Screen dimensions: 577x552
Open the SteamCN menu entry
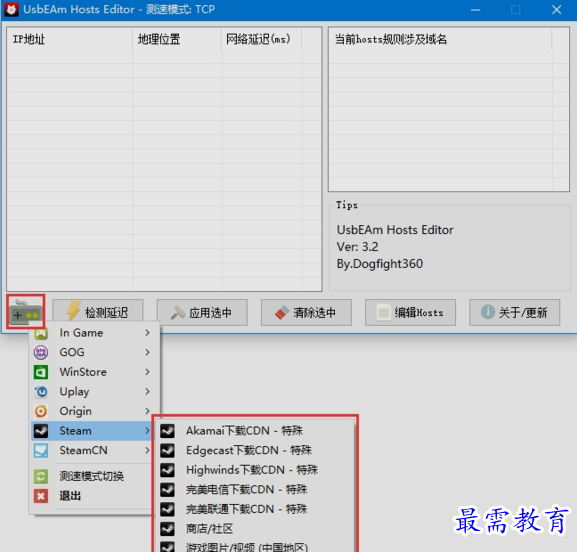click(x=92, y=450)
